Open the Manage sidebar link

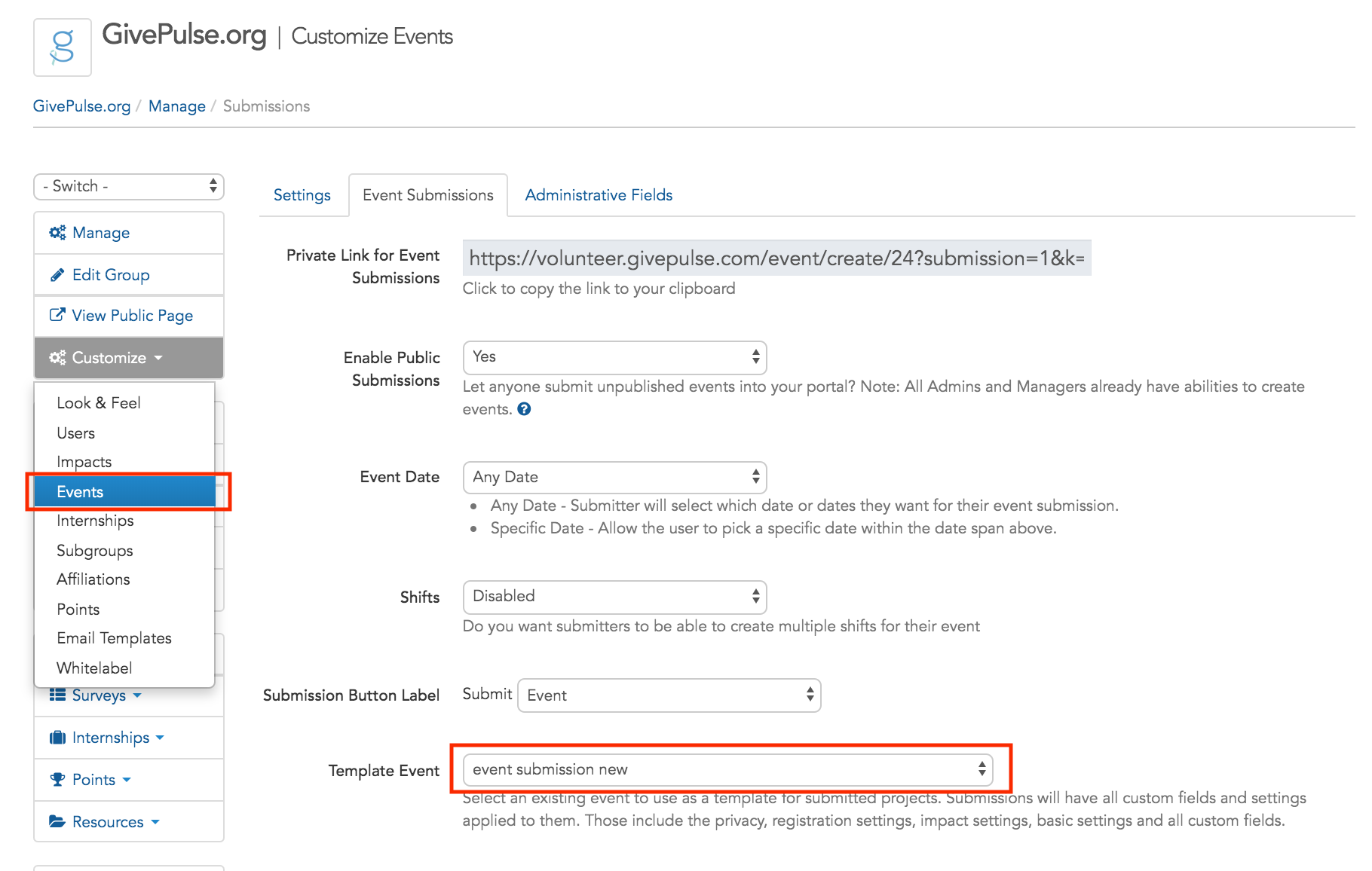pyautogui.click(x=129, y=233)
